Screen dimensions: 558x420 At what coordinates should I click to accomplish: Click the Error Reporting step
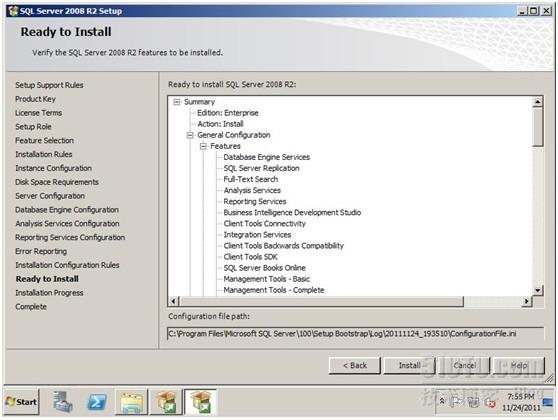[x=41, y=251]
